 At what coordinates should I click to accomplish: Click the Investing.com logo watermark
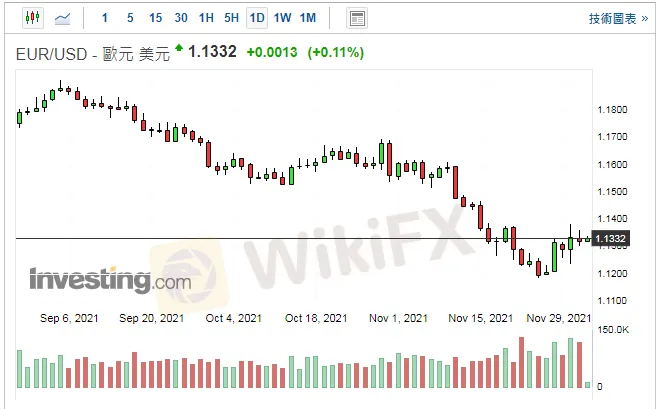[110, 280]
